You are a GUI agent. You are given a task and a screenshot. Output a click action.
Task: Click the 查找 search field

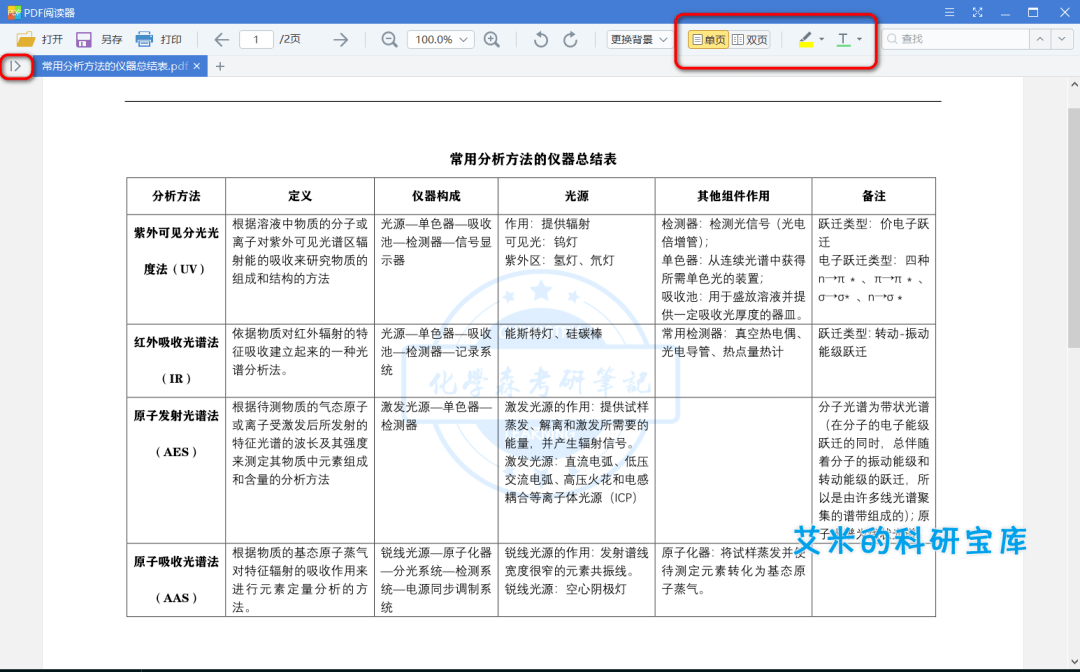[x=956, y=39]
